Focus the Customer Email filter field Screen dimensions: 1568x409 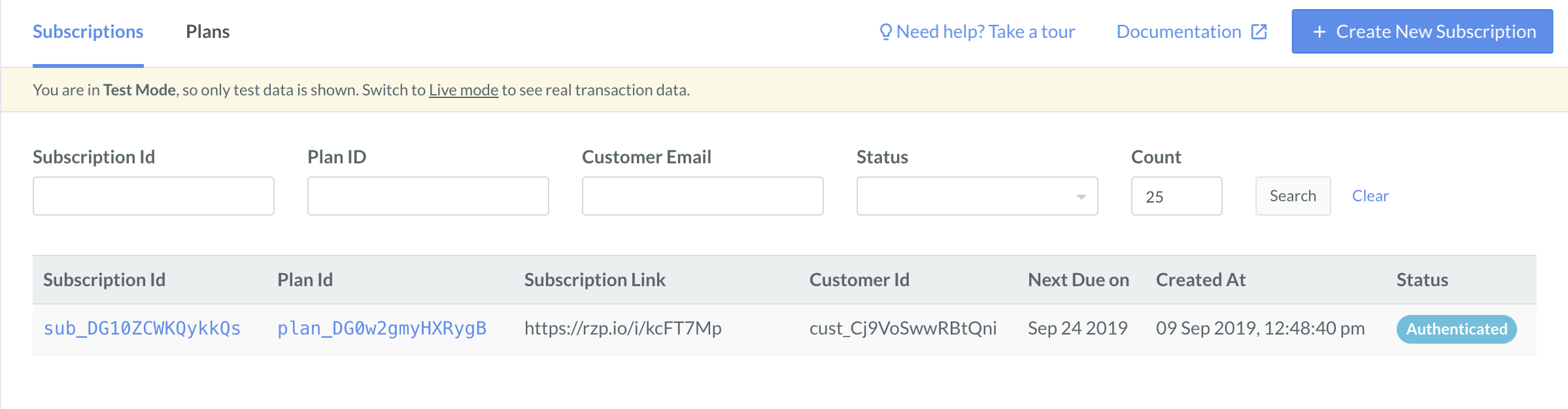703,196
